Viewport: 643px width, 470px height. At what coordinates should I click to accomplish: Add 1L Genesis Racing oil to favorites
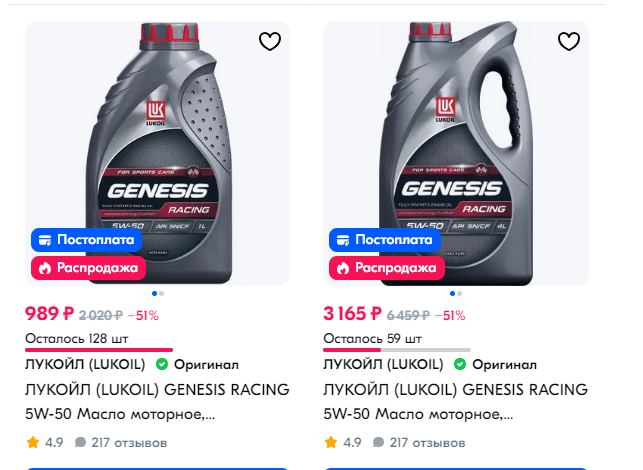270,41
